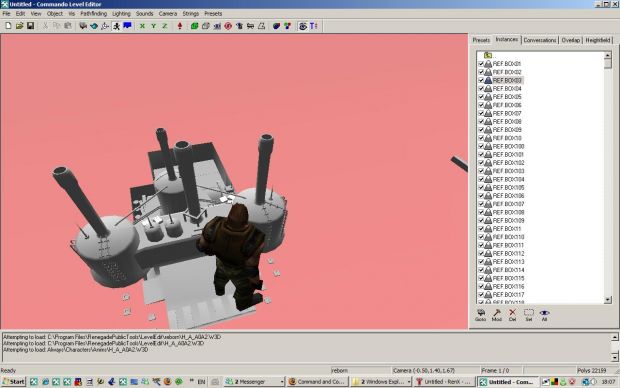
Task: Click the colored nodes toolbar icon
Action: coord(287,26)
